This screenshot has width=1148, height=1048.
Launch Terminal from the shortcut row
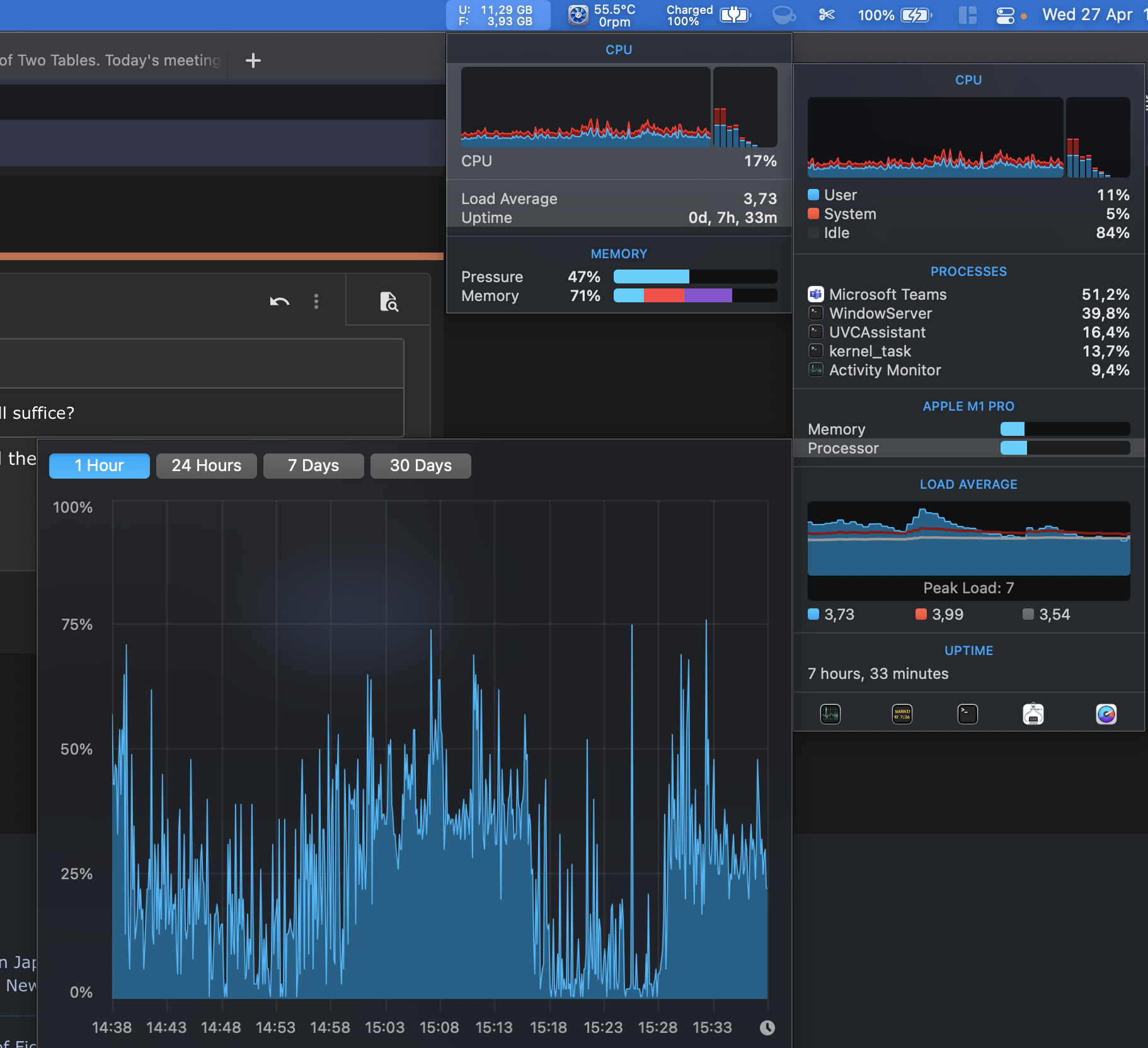(x=967, y=714)
